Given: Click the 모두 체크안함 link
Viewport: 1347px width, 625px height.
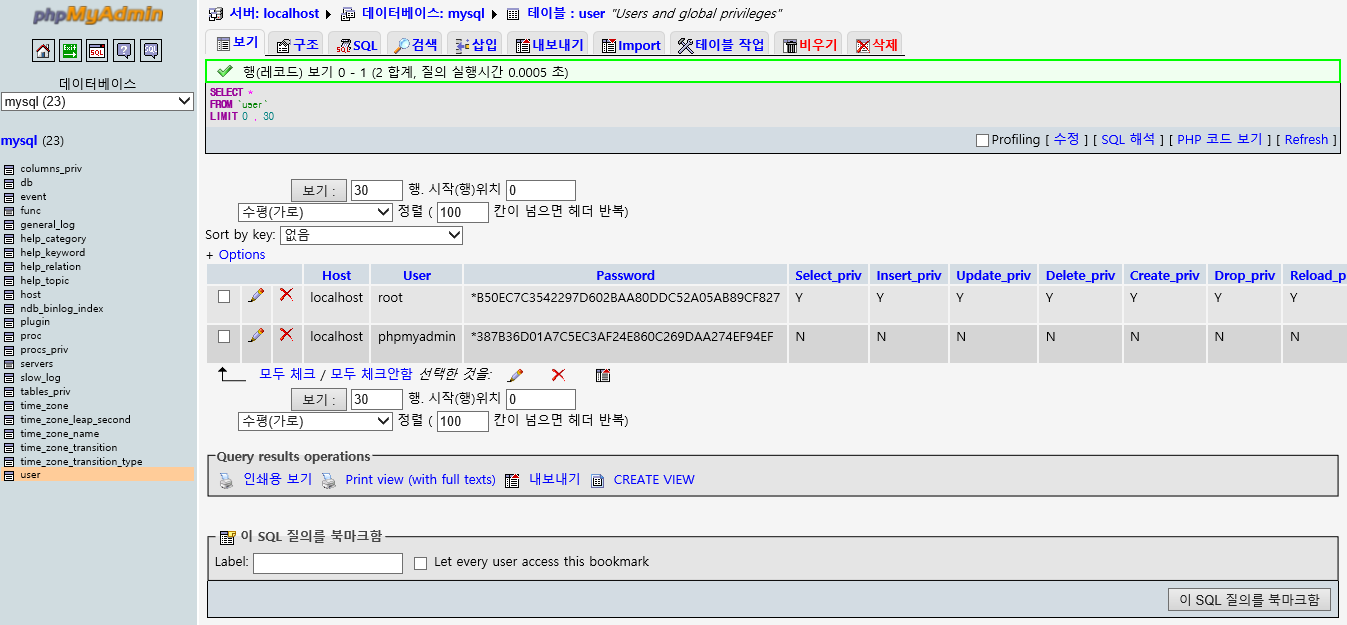Looking at the screenshot, I should pyautogui.click(x=371, y=374).
